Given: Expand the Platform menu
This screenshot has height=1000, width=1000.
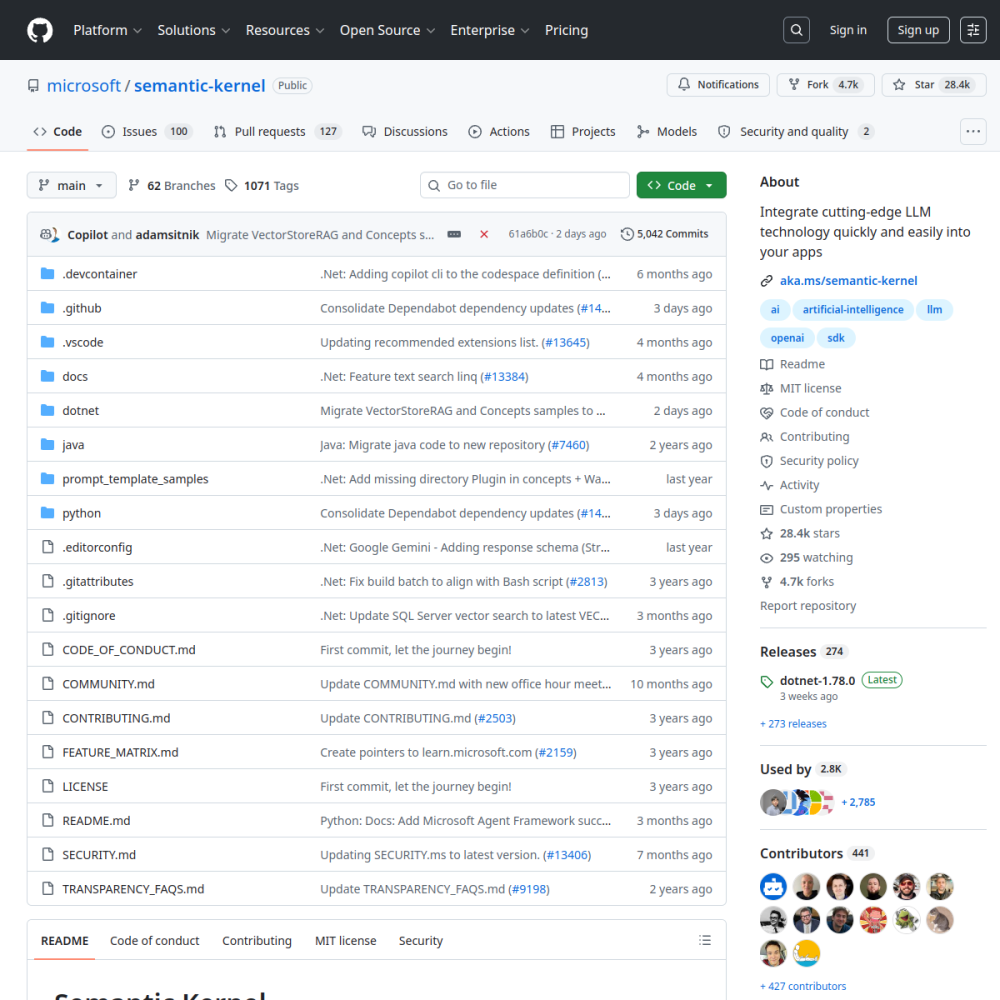Looking at the screenshot, I should 107,30.
